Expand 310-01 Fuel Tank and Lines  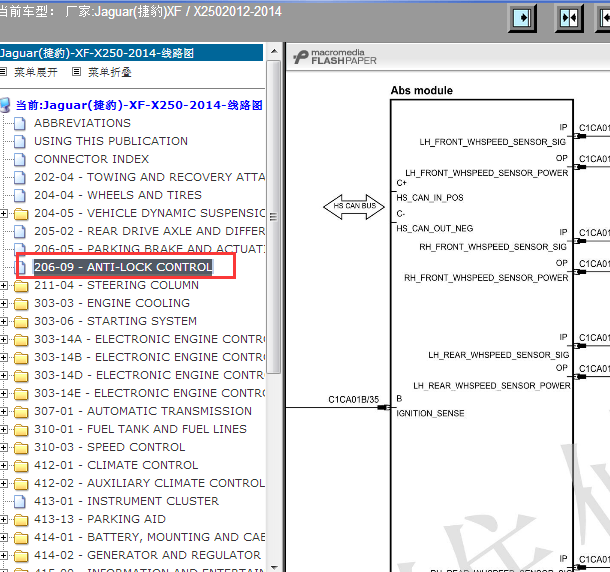tap(4, 429)
